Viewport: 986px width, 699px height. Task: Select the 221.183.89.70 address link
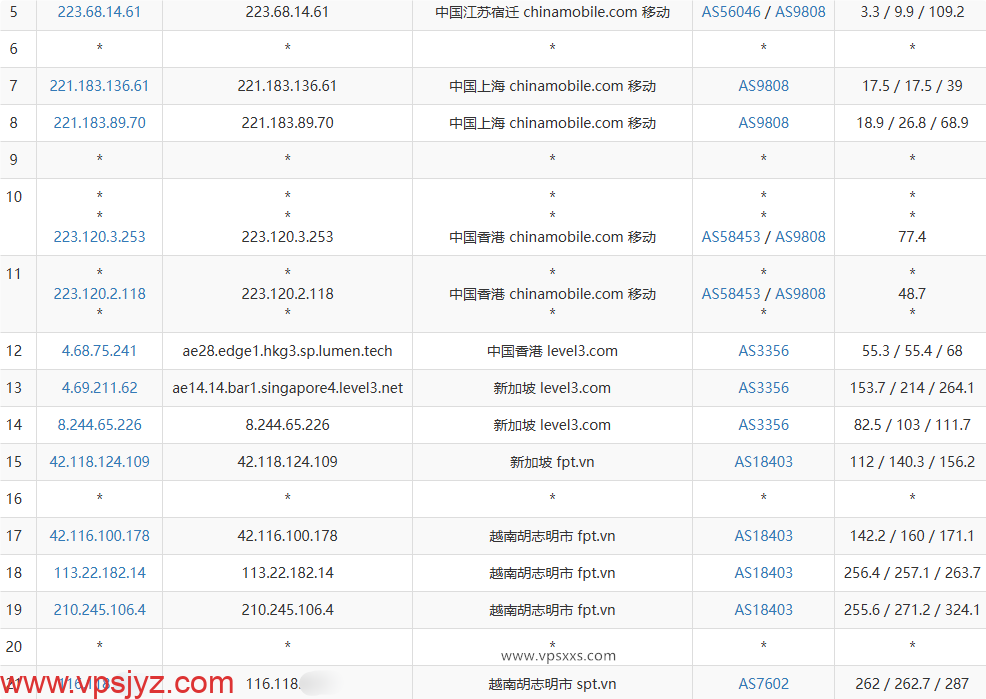99,122
